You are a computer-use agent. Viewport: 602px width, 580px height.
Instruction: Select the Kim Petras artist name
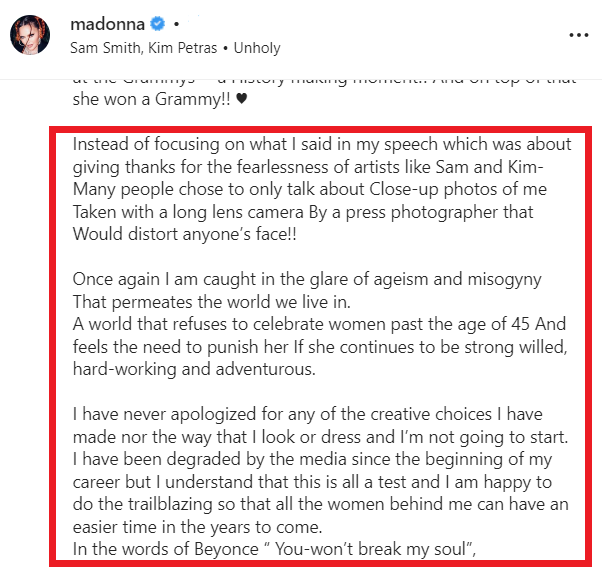(182, 48)
